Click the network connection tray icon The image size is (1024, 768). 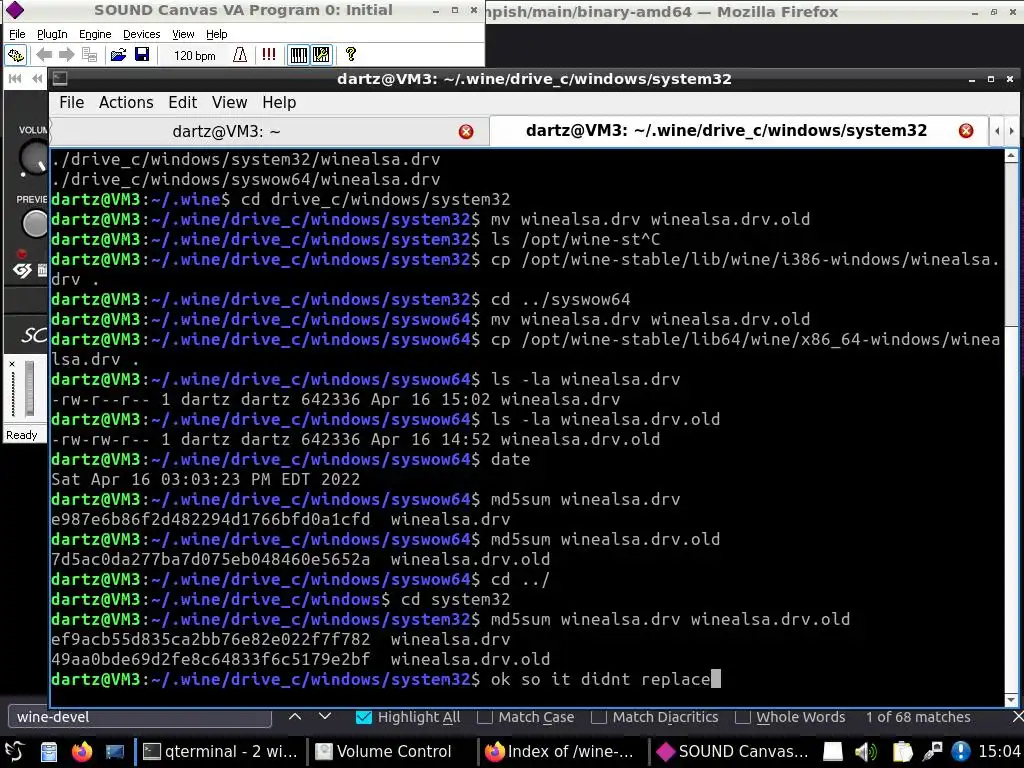click(x=932, y=752)
